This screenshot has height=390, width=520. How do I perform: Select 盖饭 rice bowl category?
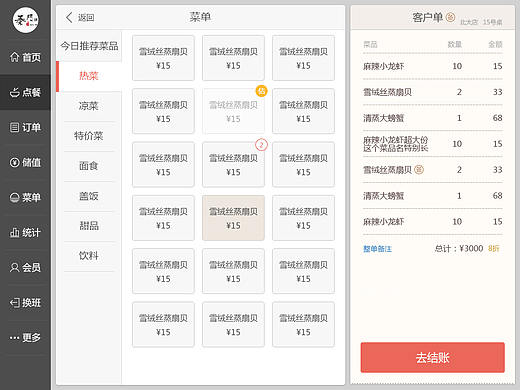(x=89, y=196)
